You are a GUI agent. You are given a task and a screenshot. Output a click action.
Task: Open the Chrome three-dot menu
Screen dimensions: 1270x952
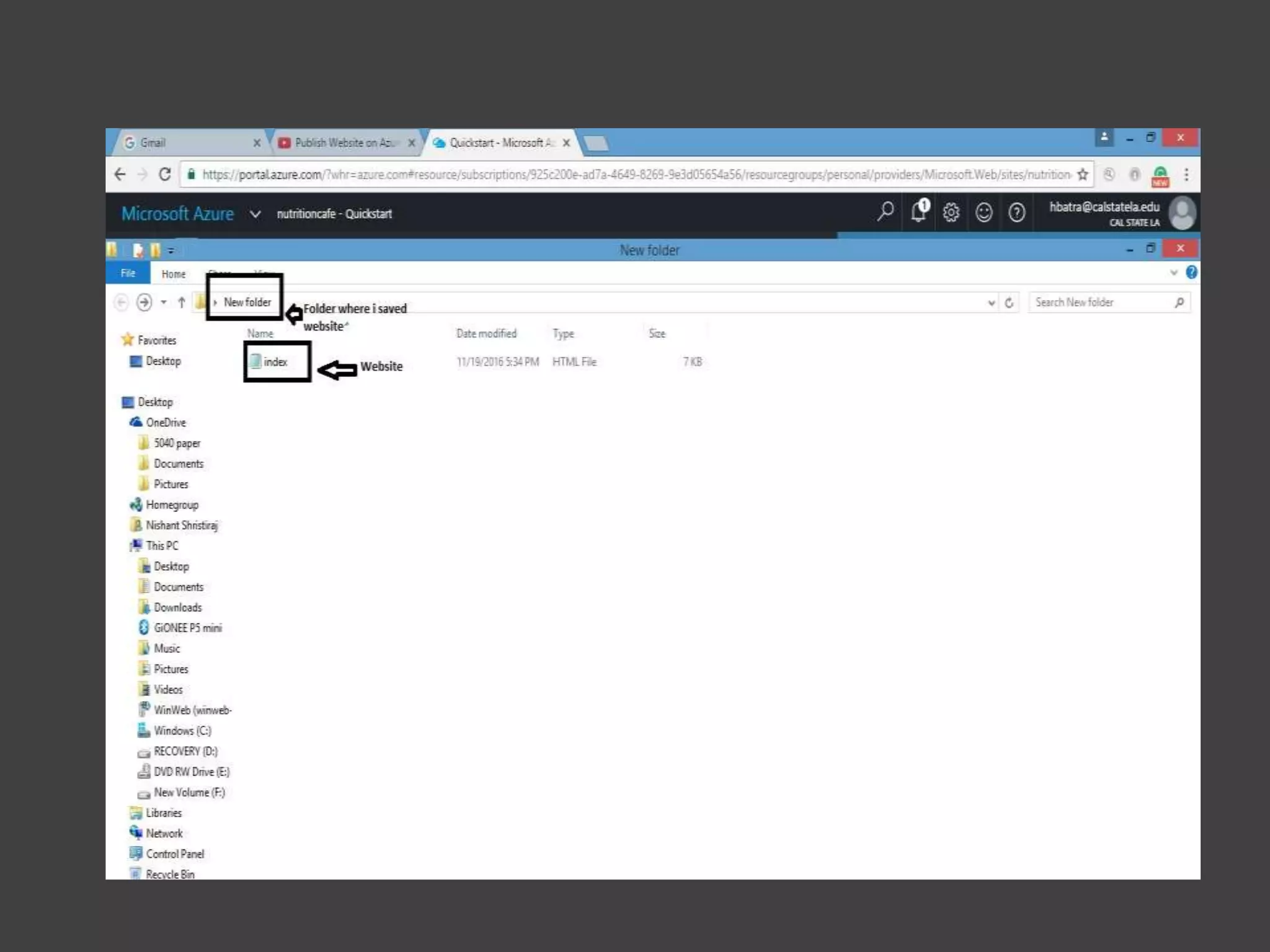coord(1186,175)
